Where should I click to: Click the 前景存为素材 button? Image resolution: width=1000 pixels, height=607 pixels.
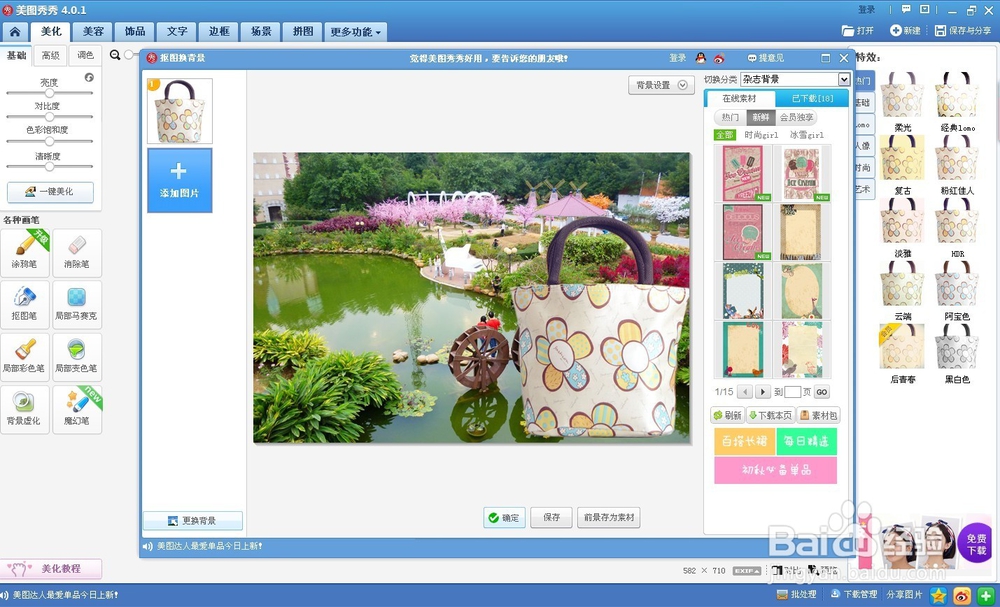tap(609, 518)
